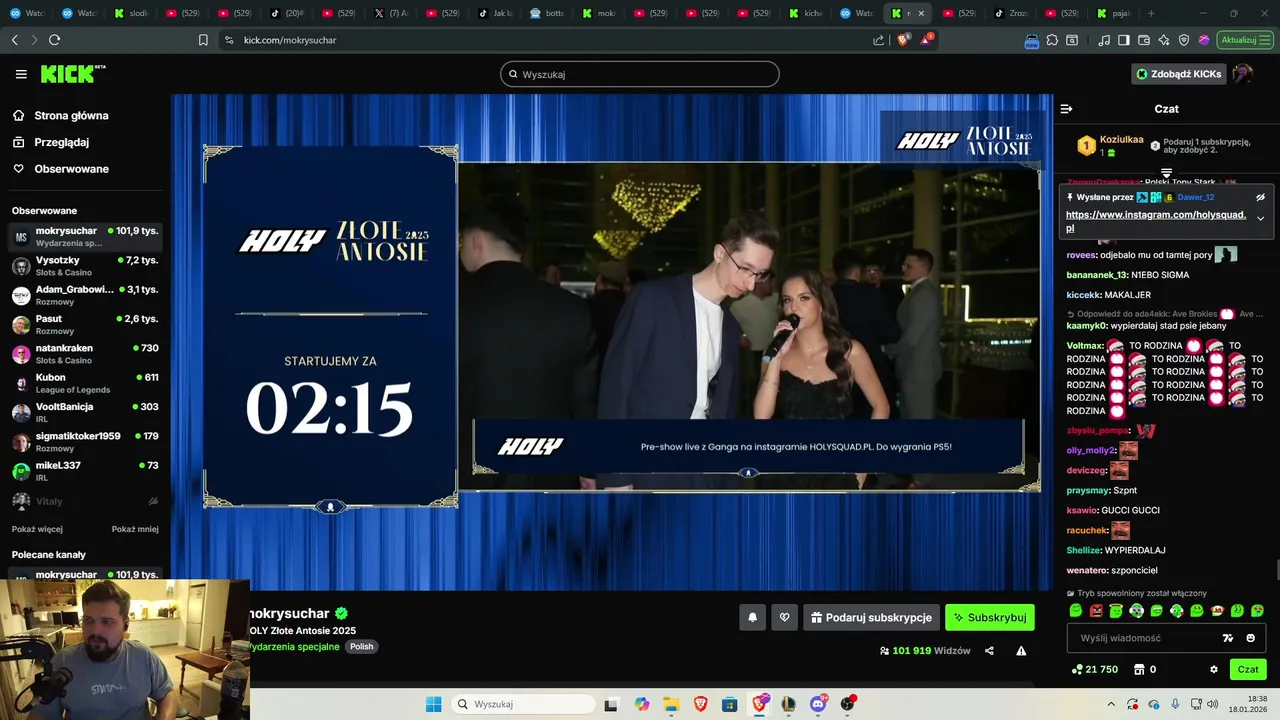This screenshot has height=720, width=1280.
Task: Send message with Czat button
Action: (1248, 669)
